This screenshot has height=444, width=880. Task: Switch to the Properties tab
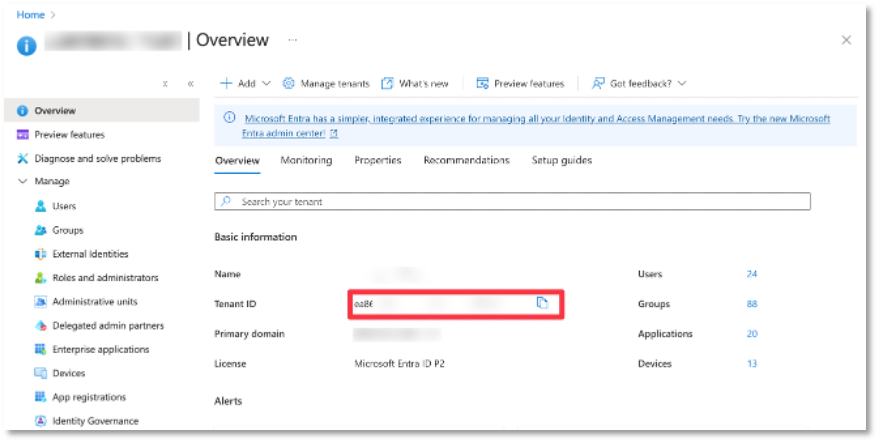(378, 161)
